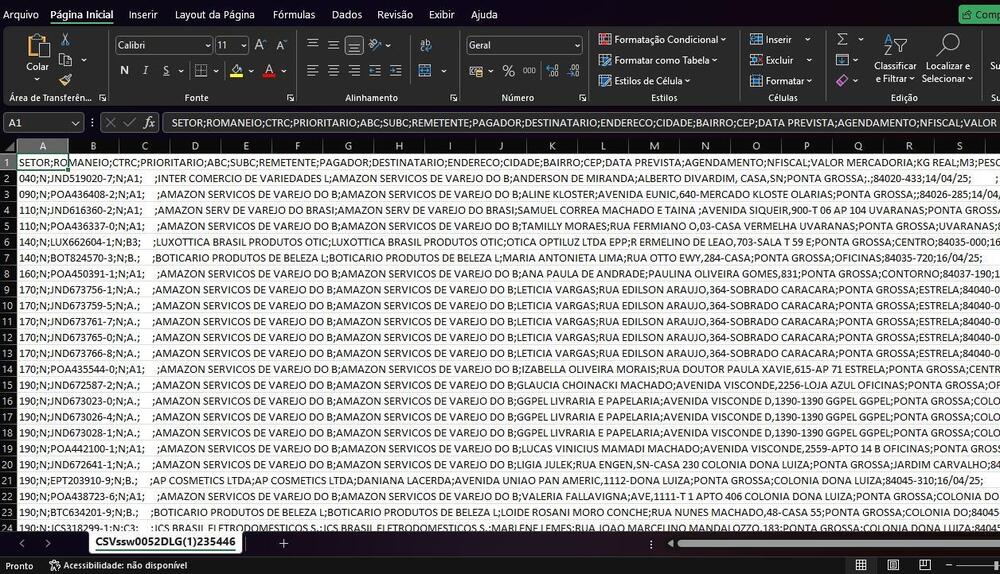Apply red font color A
Viewport: 1000px width, 574px height.
[x=269, y=71]
